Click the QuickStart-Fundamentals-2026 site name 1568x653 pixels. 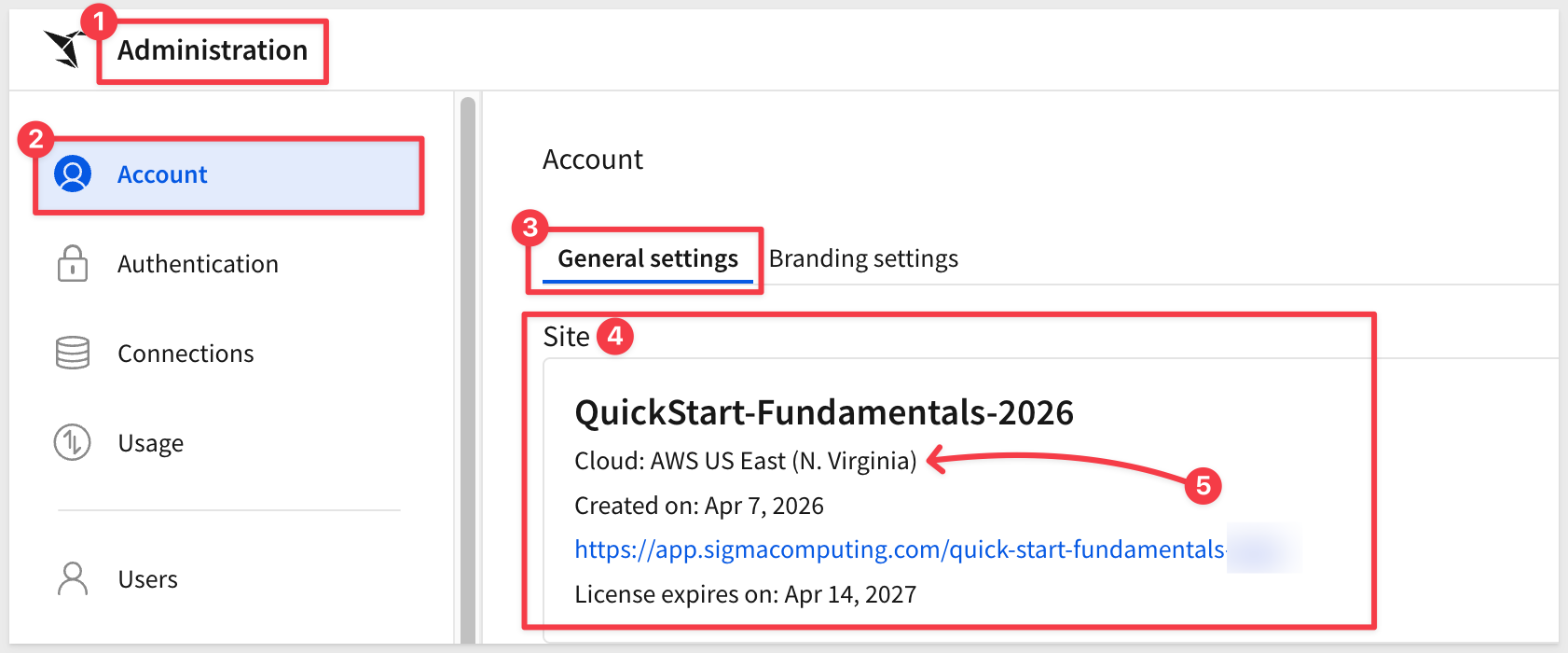click(824, 412)
